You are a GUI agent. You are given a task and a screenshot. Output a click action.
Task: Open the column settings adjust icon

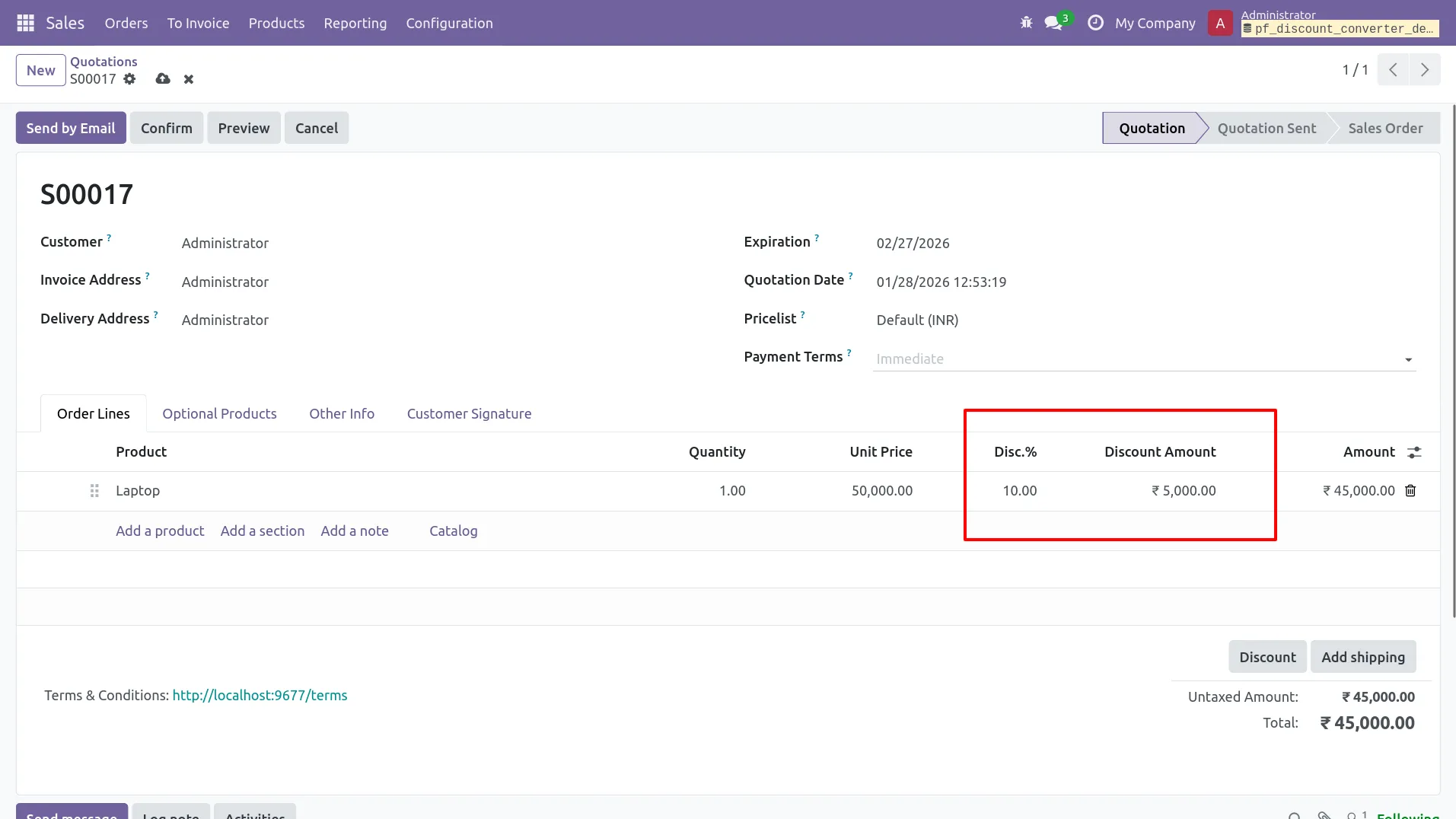1414,452
